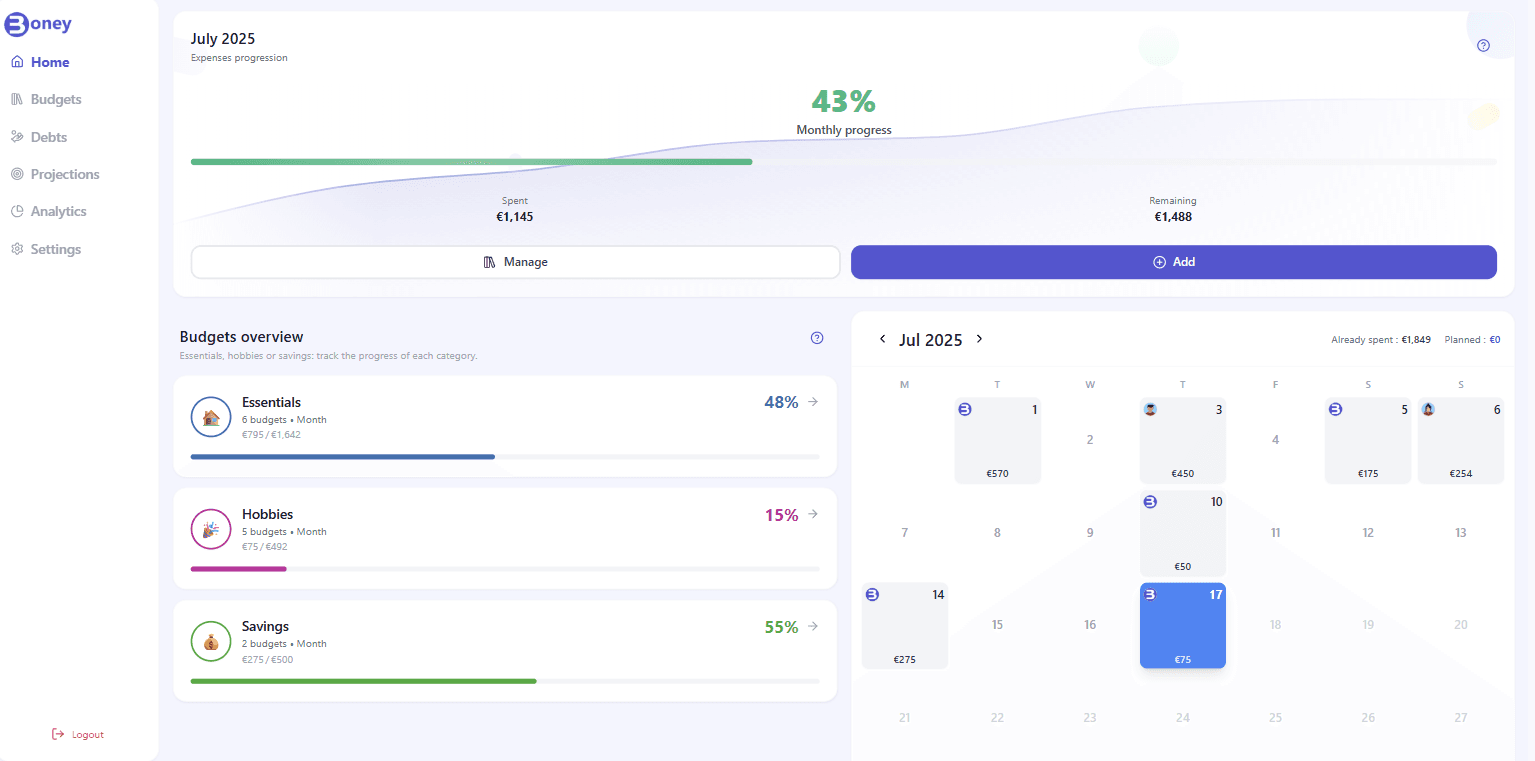This screenshot has height=761, width=1535.
Task: Click the €75 / €492 Hobbies amount
Action: [x=265, y=547]
